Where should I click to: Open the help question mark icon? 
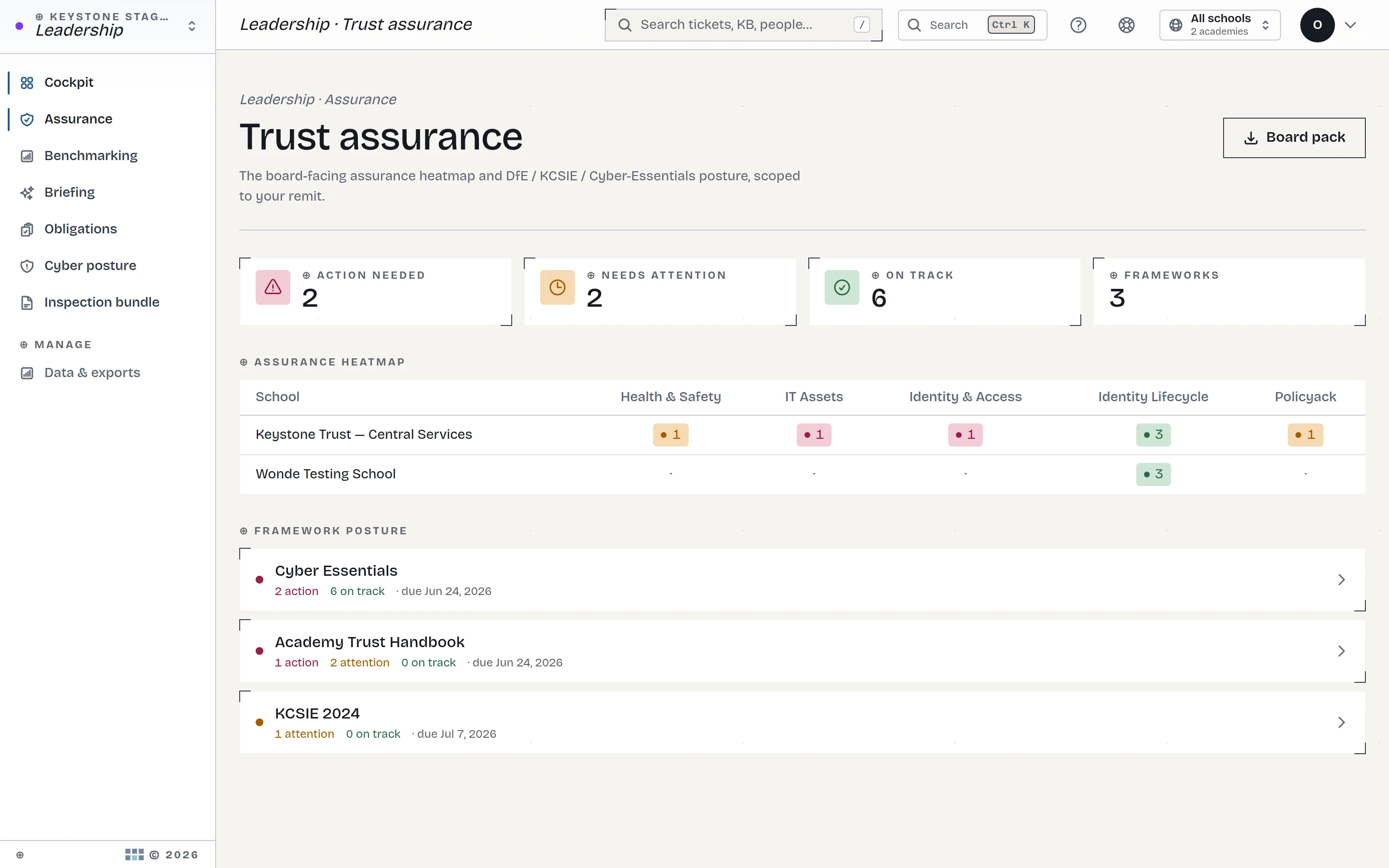click(1078, 25)
